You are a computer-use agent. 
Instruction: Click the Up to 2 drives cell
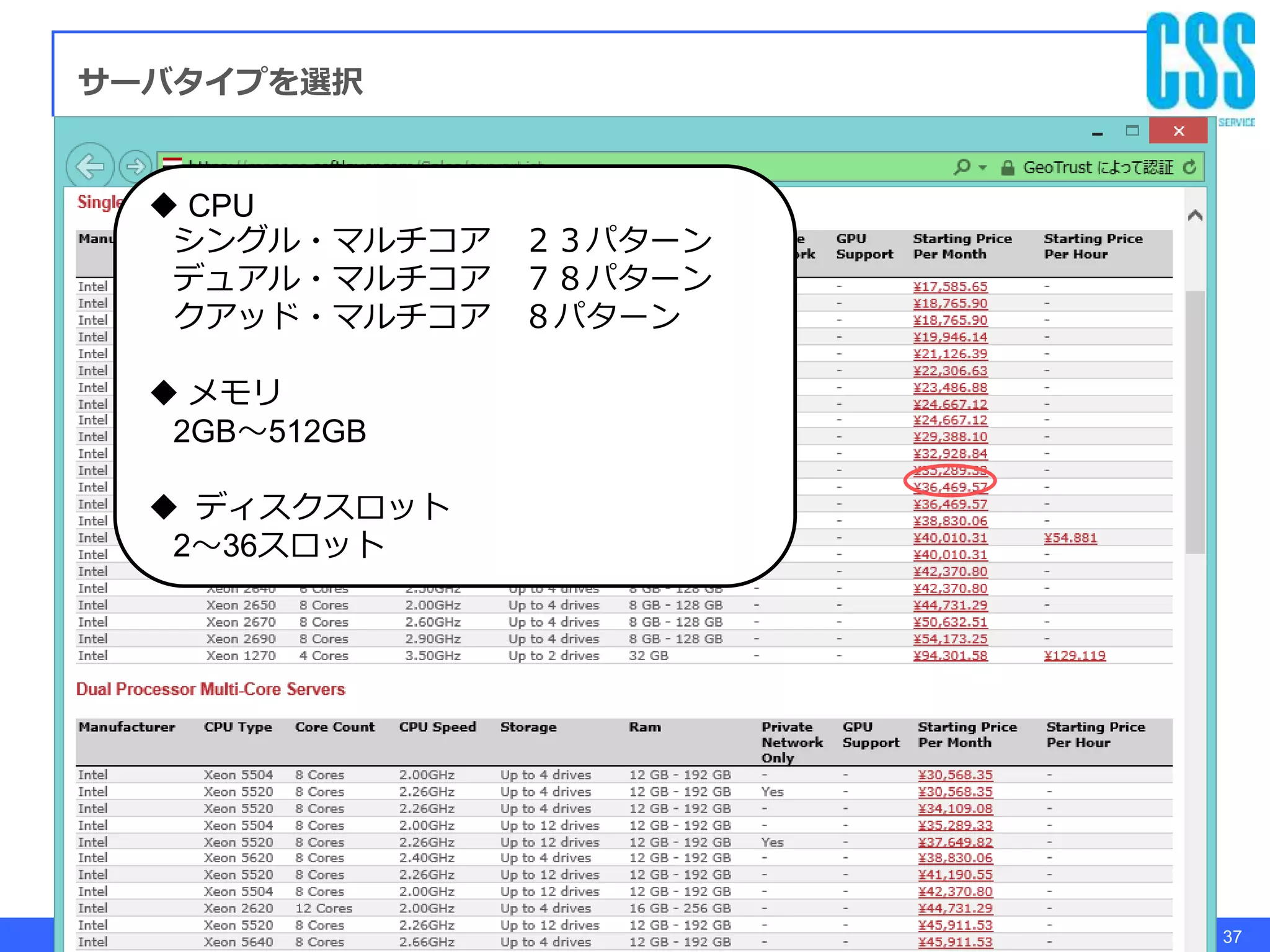(x=554, y=655)
